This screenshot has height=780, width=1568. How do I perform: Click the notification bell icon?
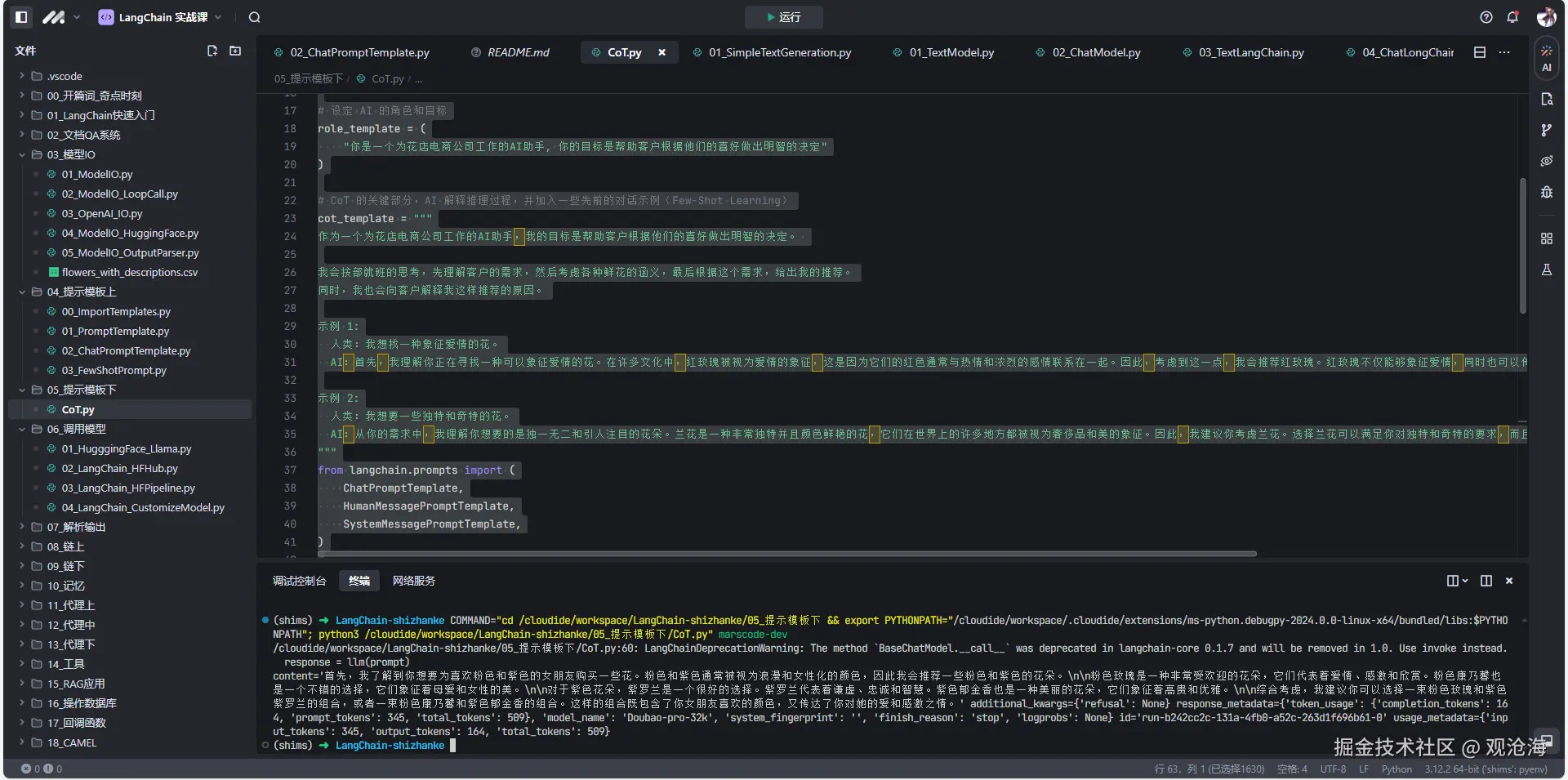(1512, 17)
